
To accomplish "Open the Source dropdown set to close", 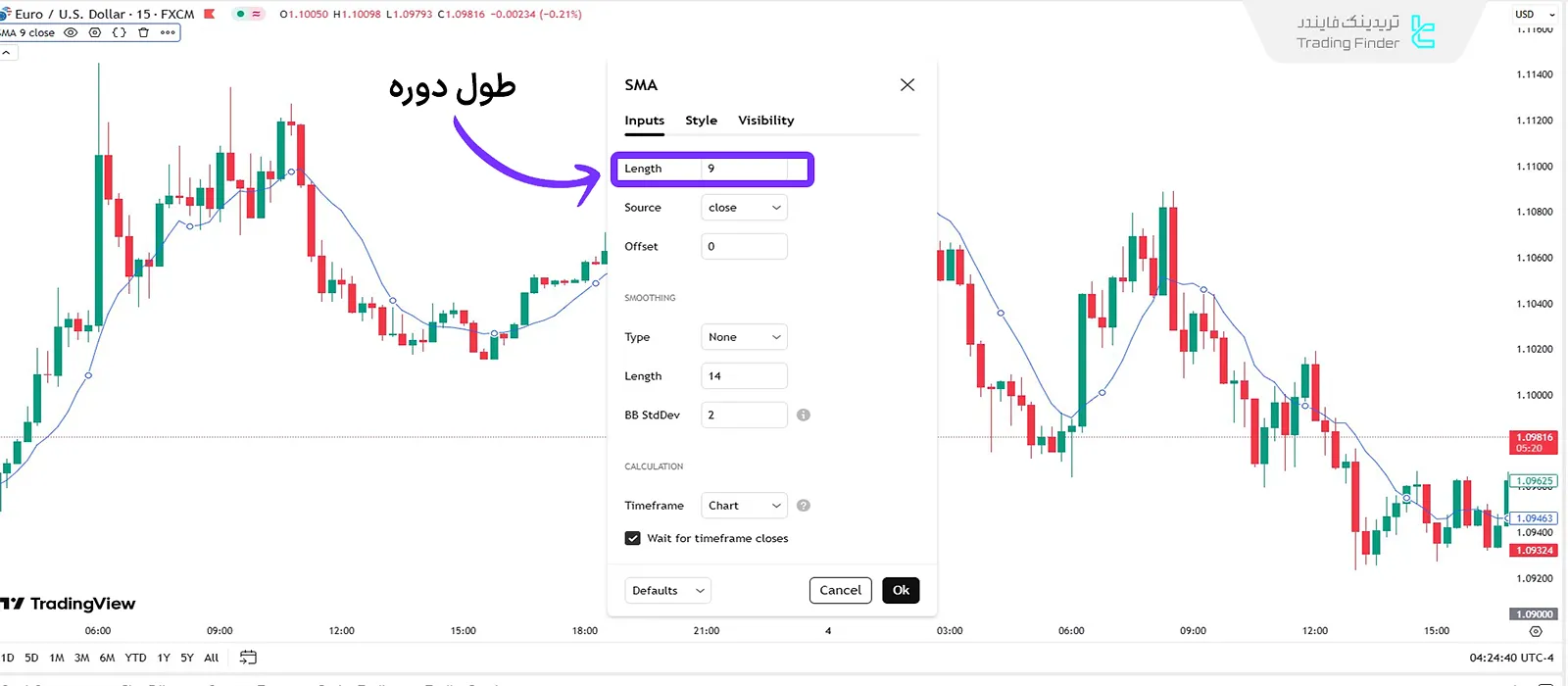I will (744, 208).
